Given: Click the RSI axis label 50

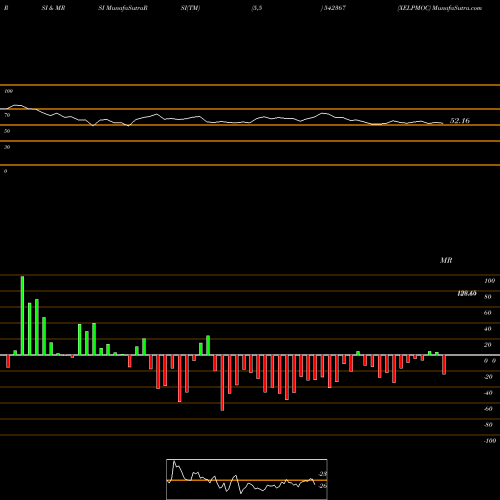Looking at the screenshot, I should 7,131.
